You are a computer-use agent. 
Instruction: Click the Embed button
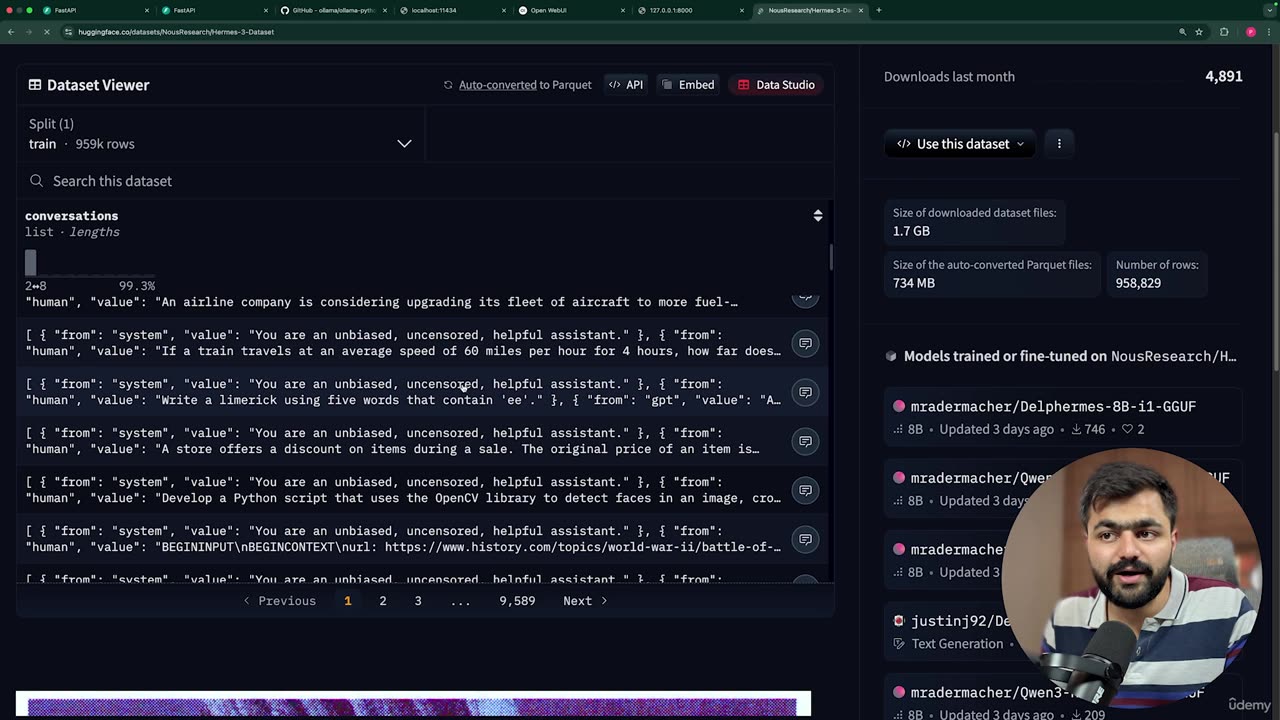coord(688,85)
